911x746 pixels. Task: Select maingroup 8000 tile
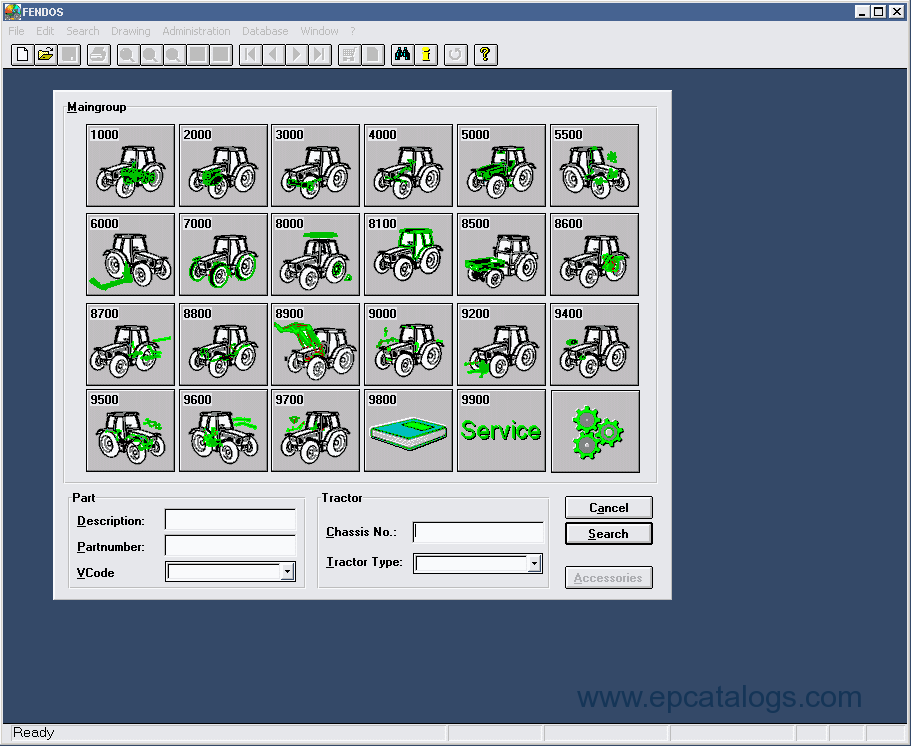click(315, 254)
